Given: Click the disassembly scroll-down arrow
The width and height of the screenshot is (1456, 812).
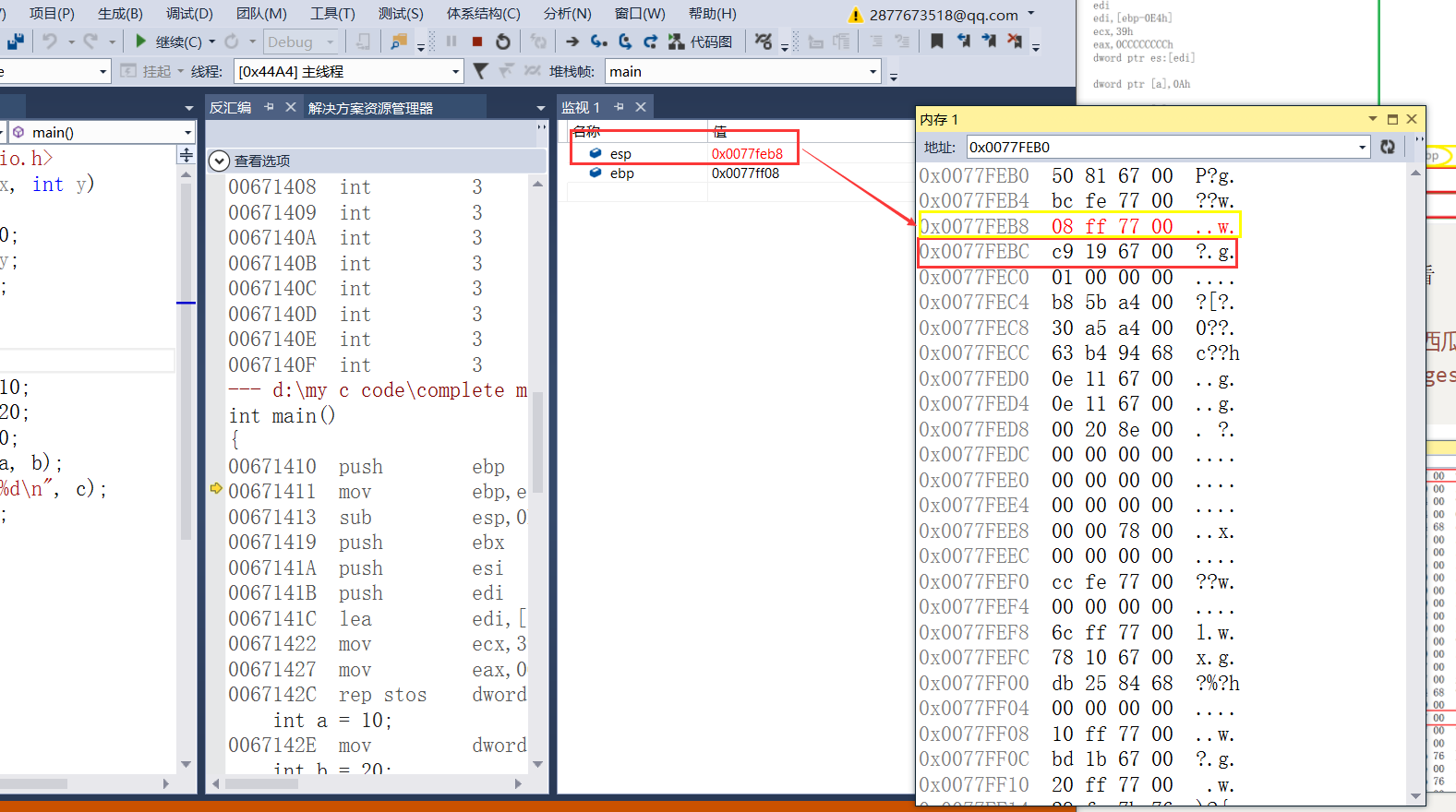Looking at the screenshot, I should click(x=538, y=764).
